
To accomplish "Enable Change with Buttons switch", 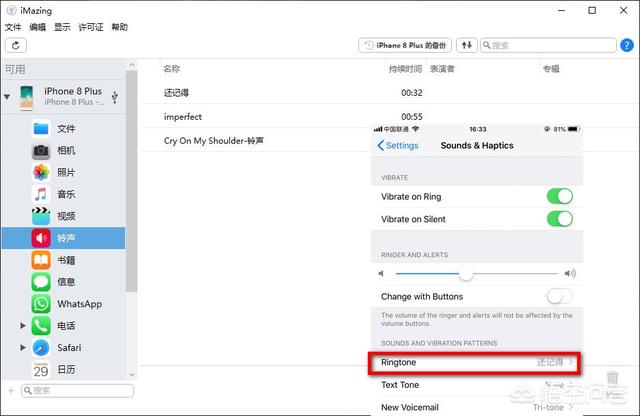I will (x=559, y=296).
